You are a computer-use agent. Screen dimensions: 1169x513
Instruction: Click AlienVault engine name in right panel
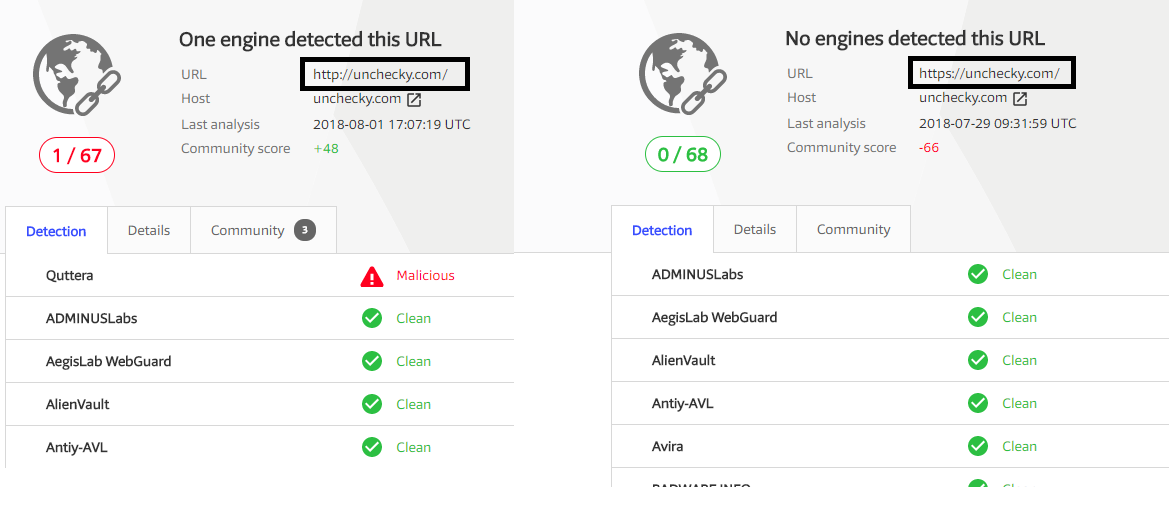[x=684, y=360]
